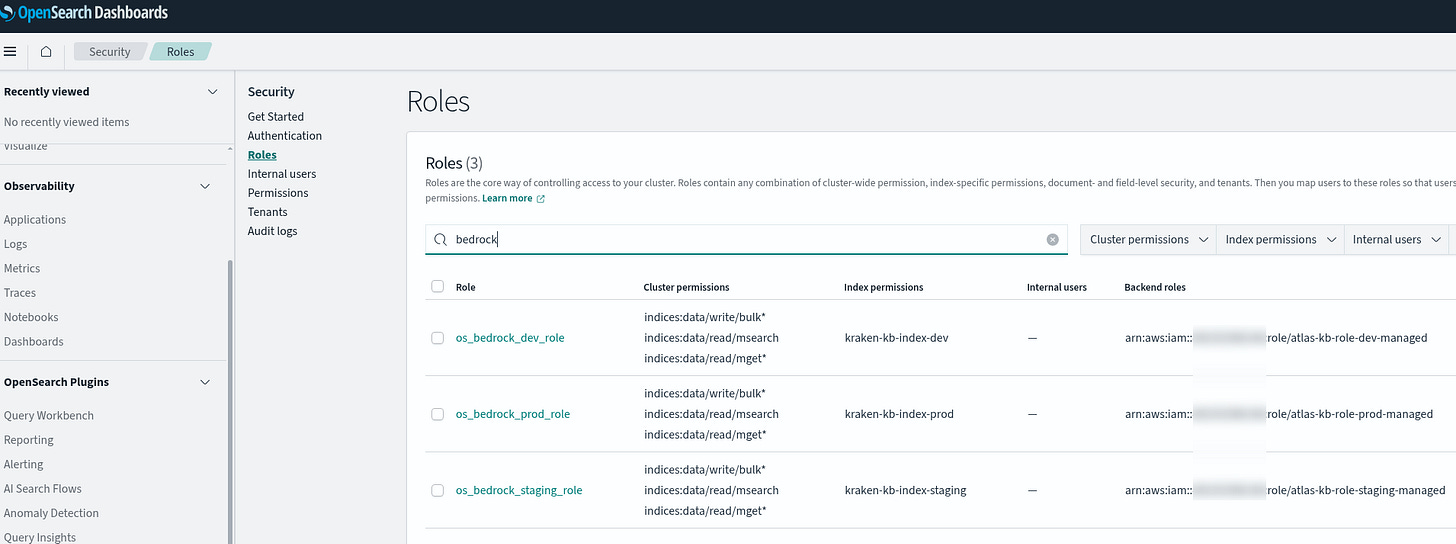1456x544 pixels.
Task: Open Reporting plugin
Action: (x=29, y=440)
